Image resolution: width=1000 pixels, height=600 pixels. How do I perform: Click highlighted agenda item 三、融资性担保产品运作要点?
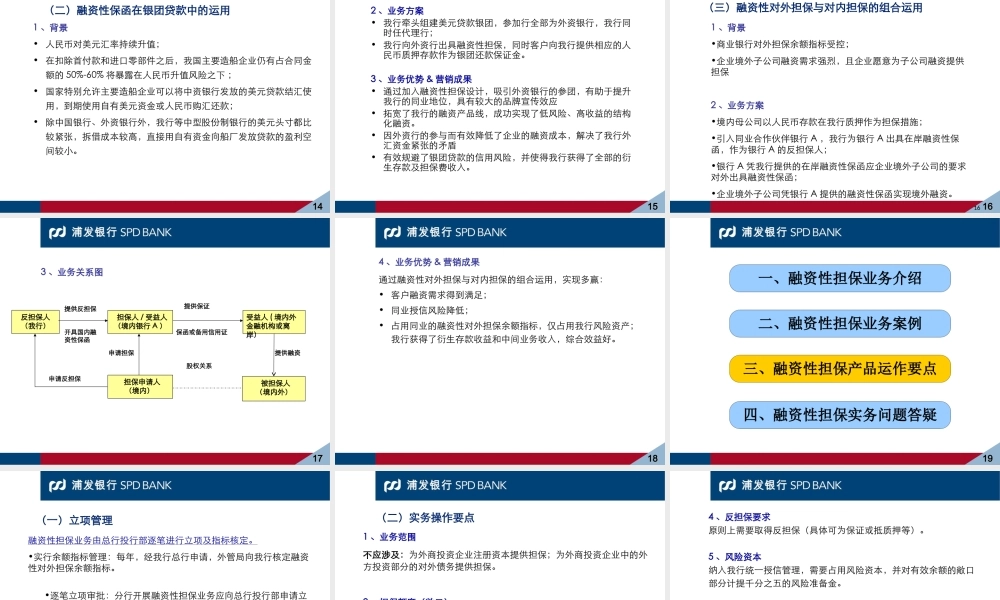[x=839, y=369]
